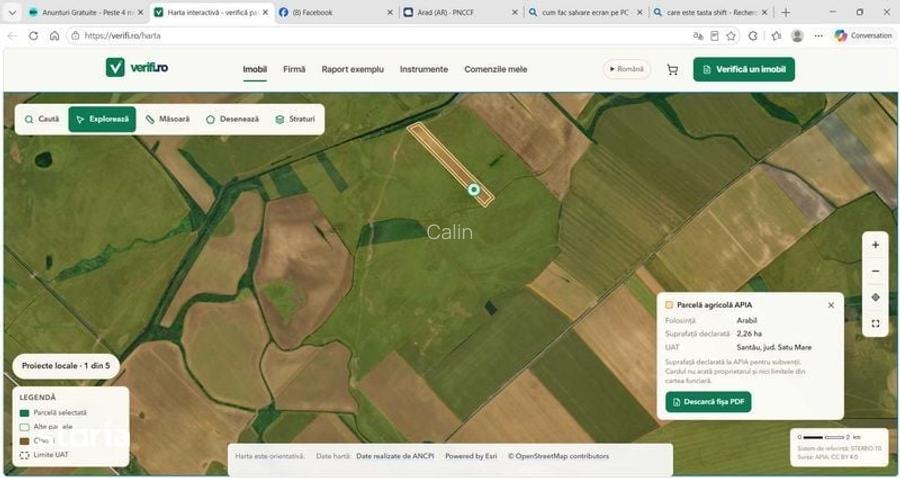Enter fullscreen map mode
900x478 pixels.
tap(875, 324)
